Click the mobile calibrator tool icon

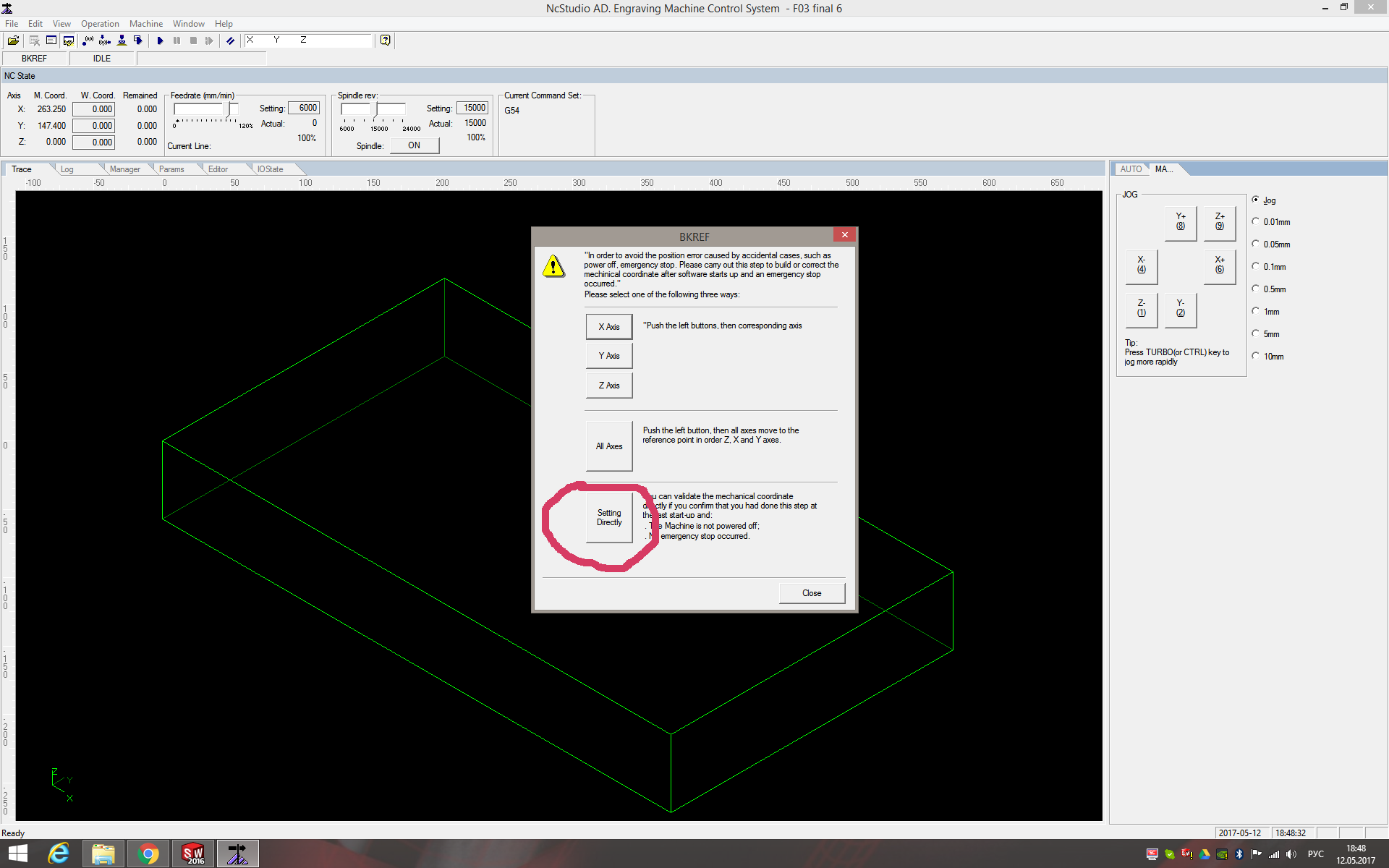(x=122, y=41)
